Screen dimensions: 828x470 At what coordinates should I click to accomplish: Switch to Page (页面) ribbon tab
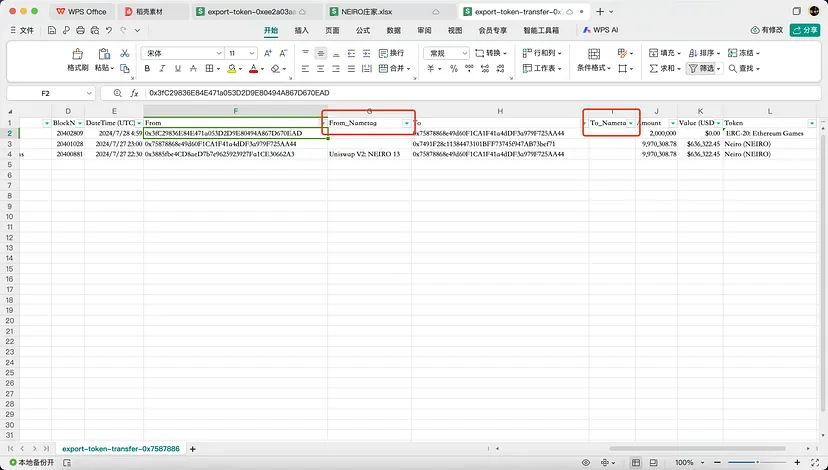click(332, 31)
